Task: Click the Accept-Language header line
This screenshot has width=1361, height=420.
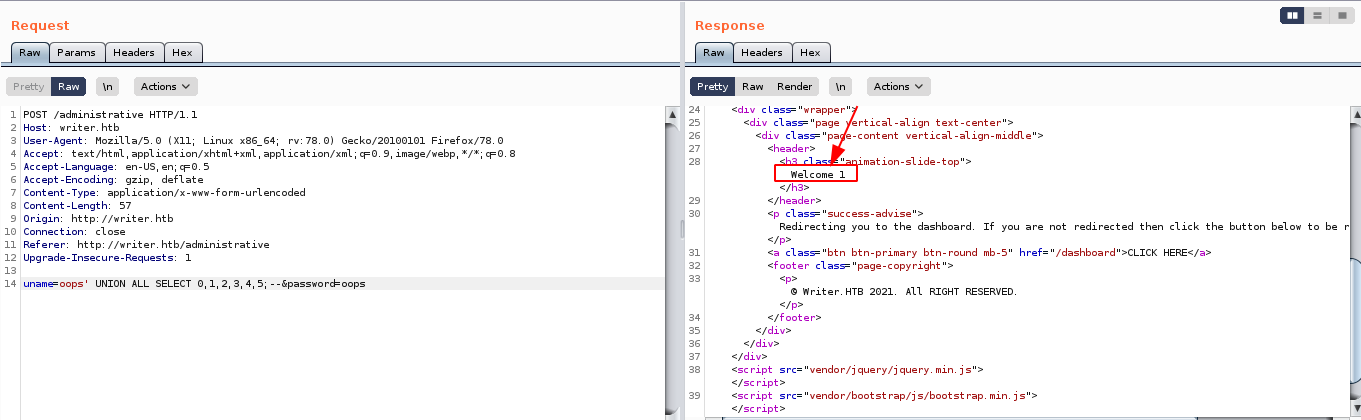Action: (x=116, y=166)
